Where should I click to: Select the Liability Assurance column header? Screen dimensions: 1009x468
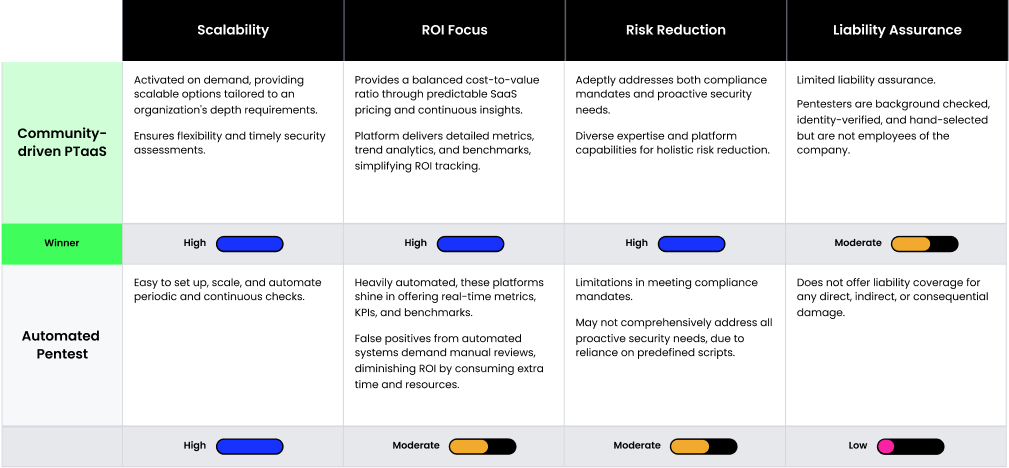pos(897,30)
